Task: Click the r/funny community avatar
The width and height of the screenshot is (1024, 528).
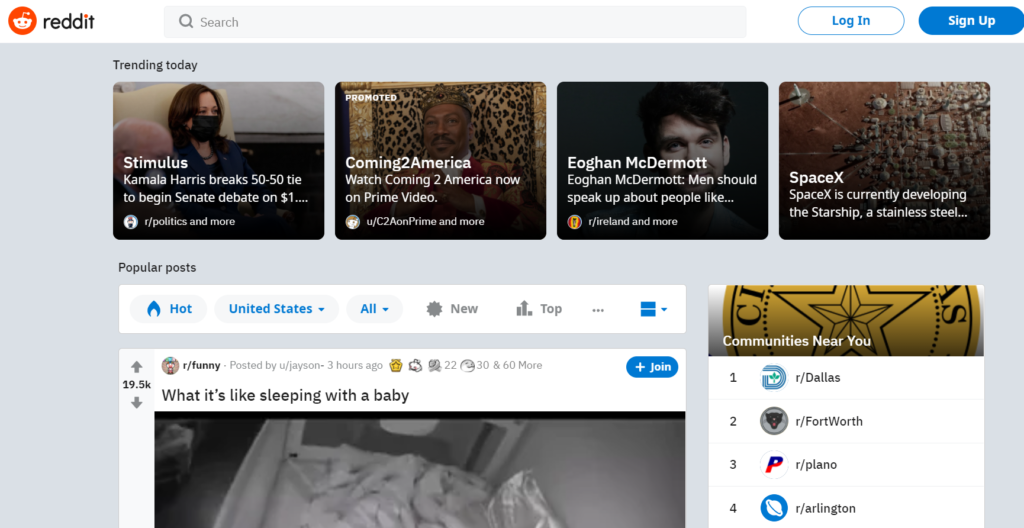Action: click(170, 365)
